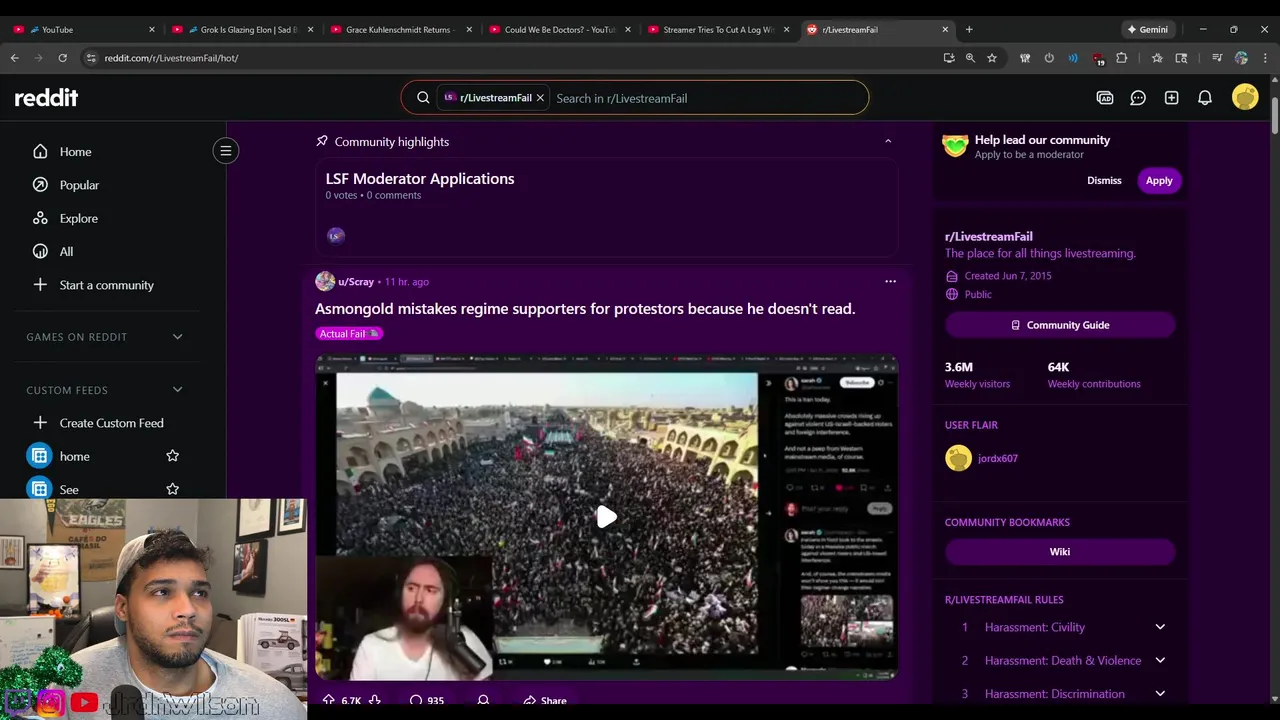
Task: Click the blue sound-wave extension icon
Action: click(1073, 58)
